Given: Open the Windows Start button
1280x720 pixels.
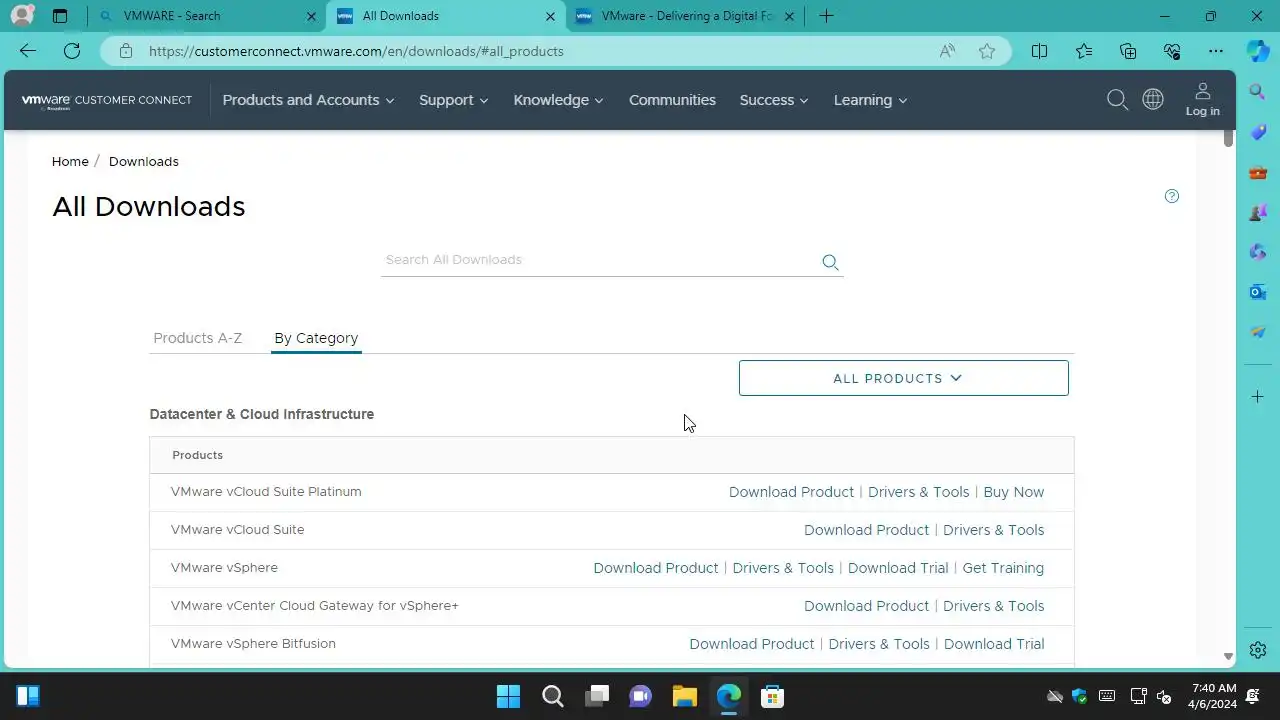Looking at the screenshot, I should pos(508,696).
